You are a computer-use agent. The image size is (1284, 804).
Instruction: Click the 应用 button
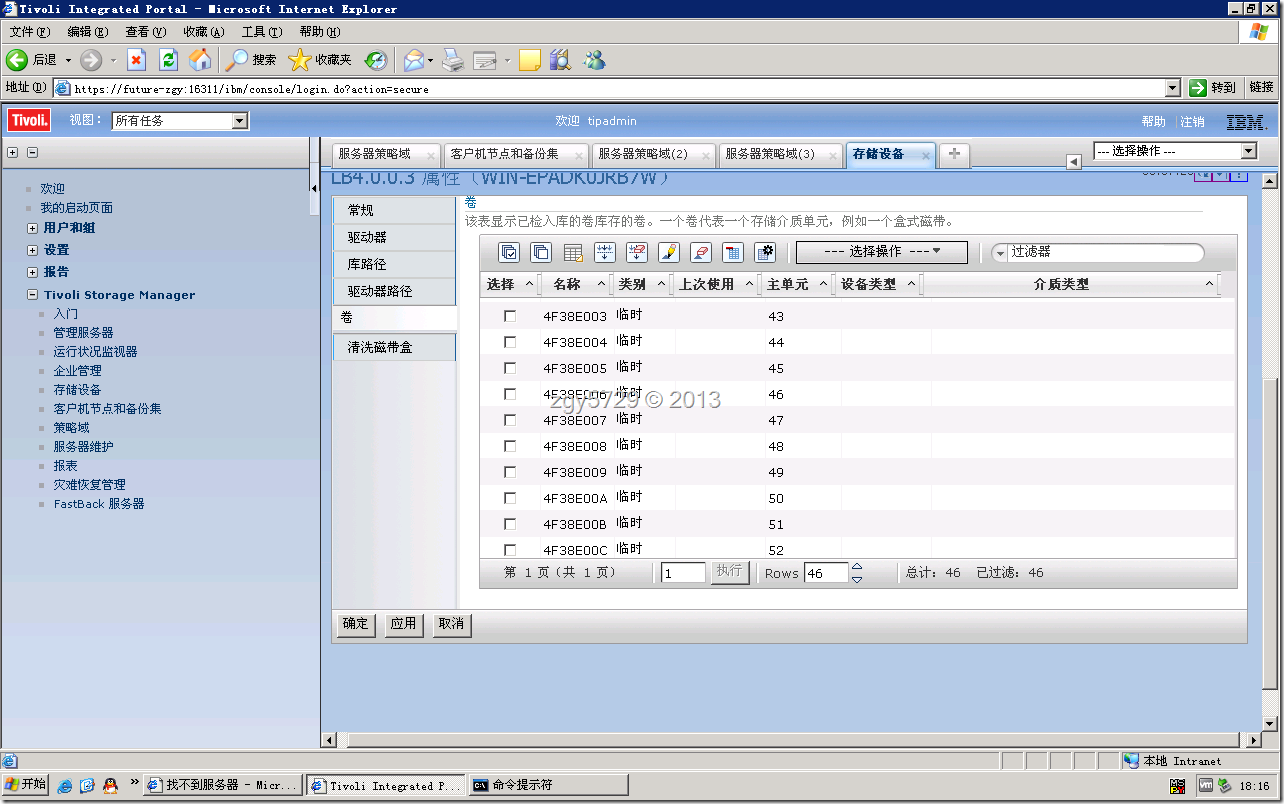[403, 624]
